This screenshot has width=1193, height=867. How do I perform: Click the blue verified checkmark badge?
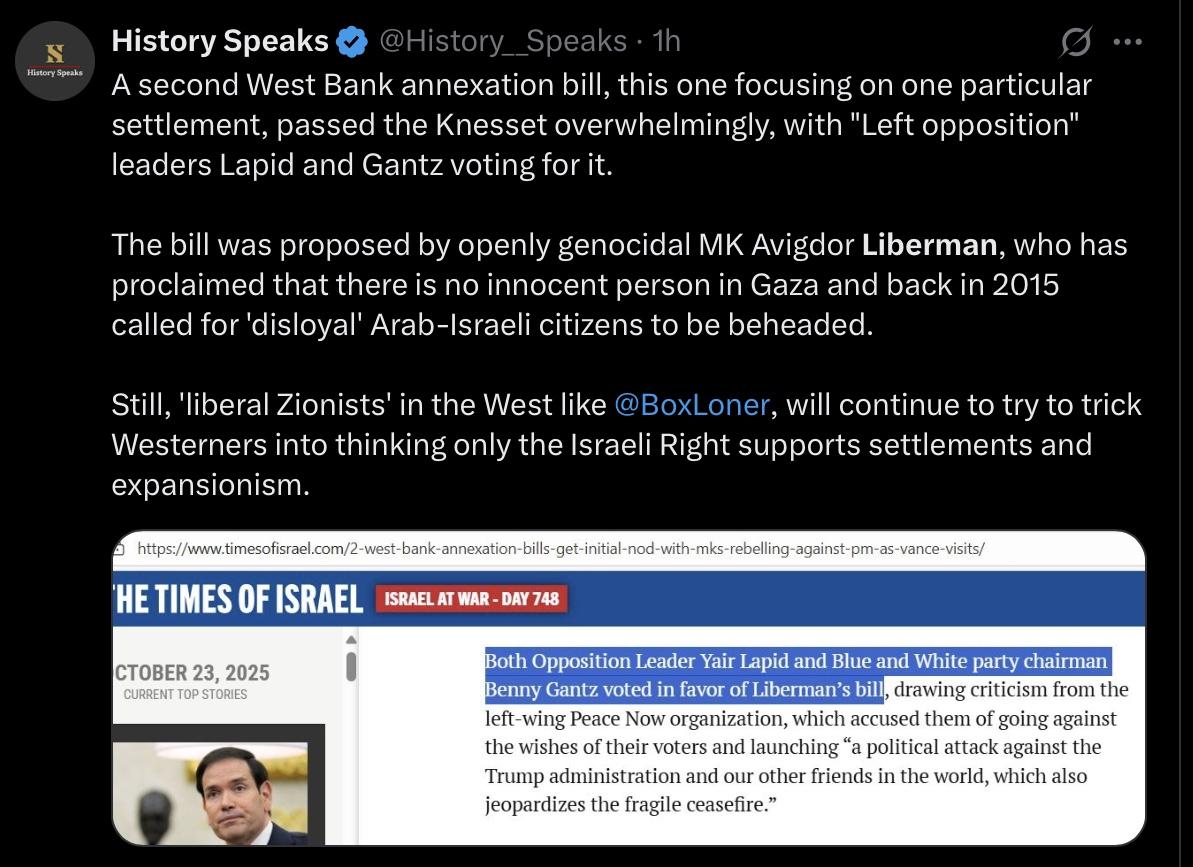click(351, 42)
